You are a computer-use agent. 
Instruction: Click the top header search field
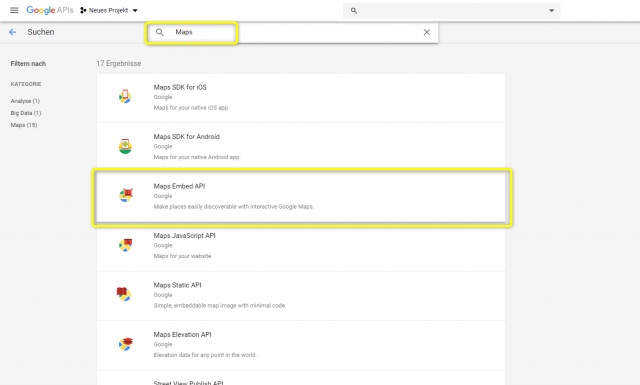point(451,11)
